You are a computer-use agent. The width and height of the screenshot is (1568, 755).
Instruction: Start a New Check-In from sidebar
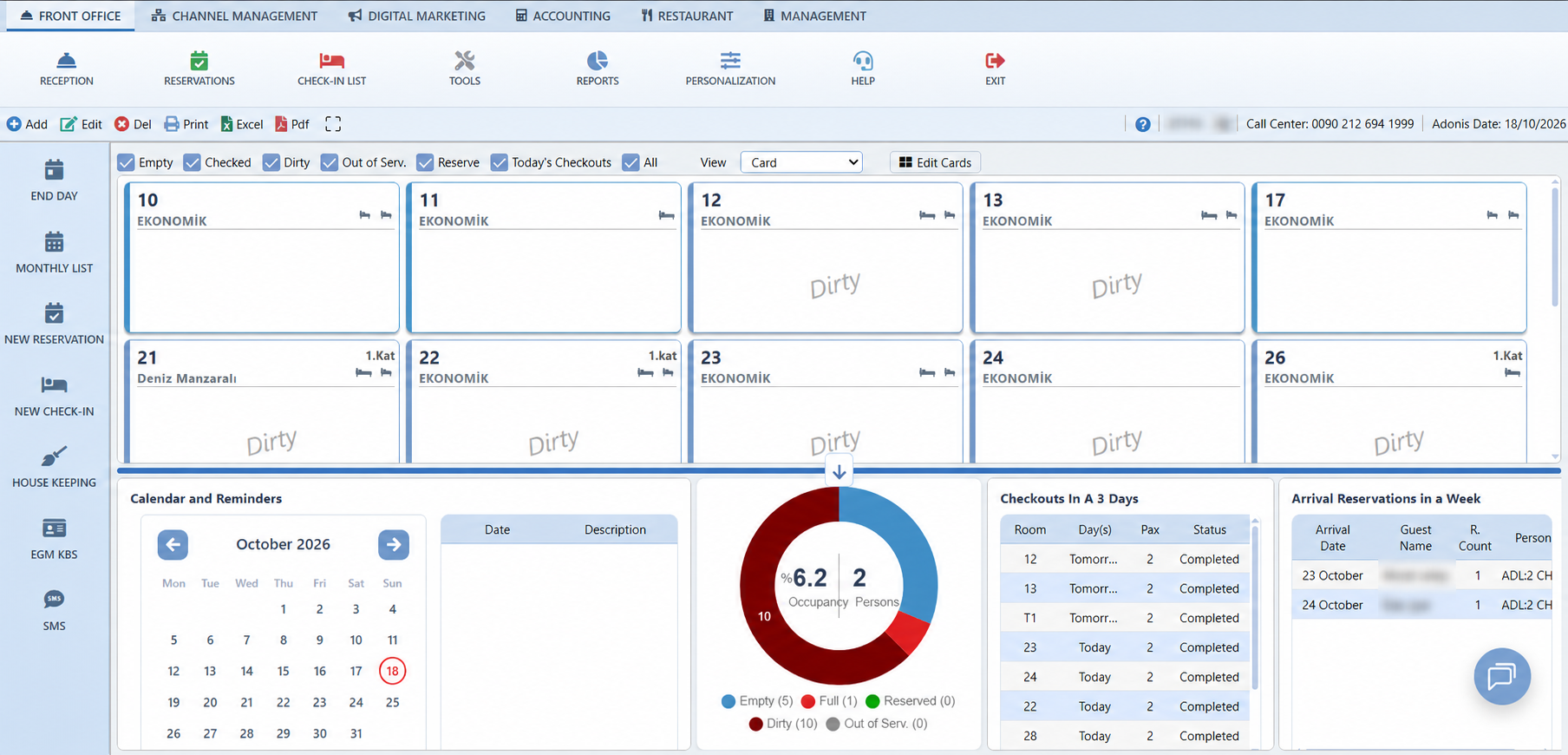[54, 396]
